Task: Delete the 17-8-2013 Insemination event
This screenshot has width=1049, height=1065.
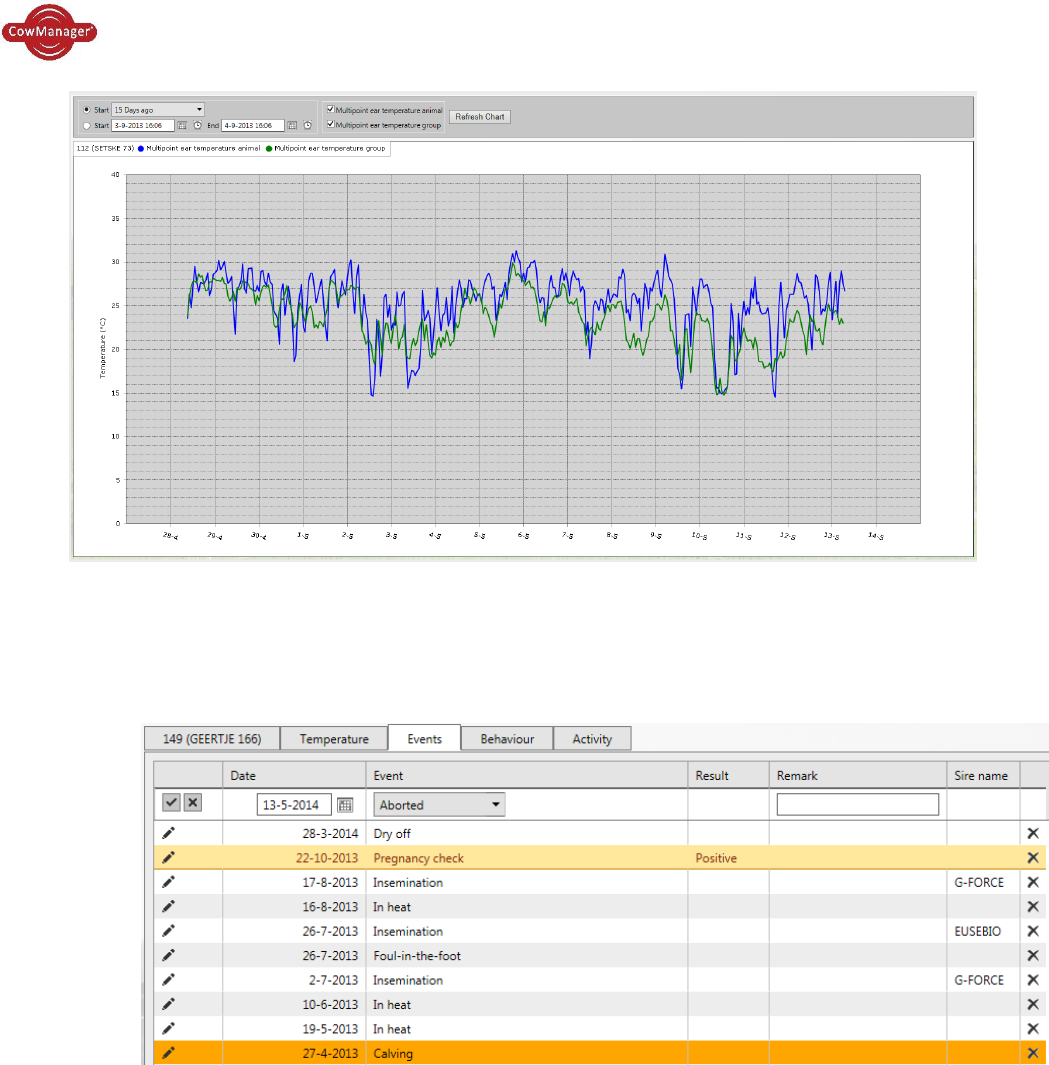Action: 1033,882
